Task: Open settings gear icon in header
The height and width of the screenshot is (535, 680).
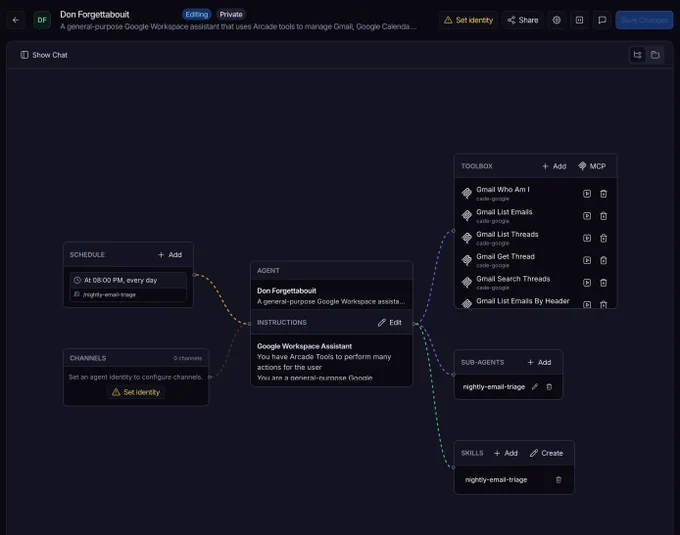Action: [x=556, y=20]
